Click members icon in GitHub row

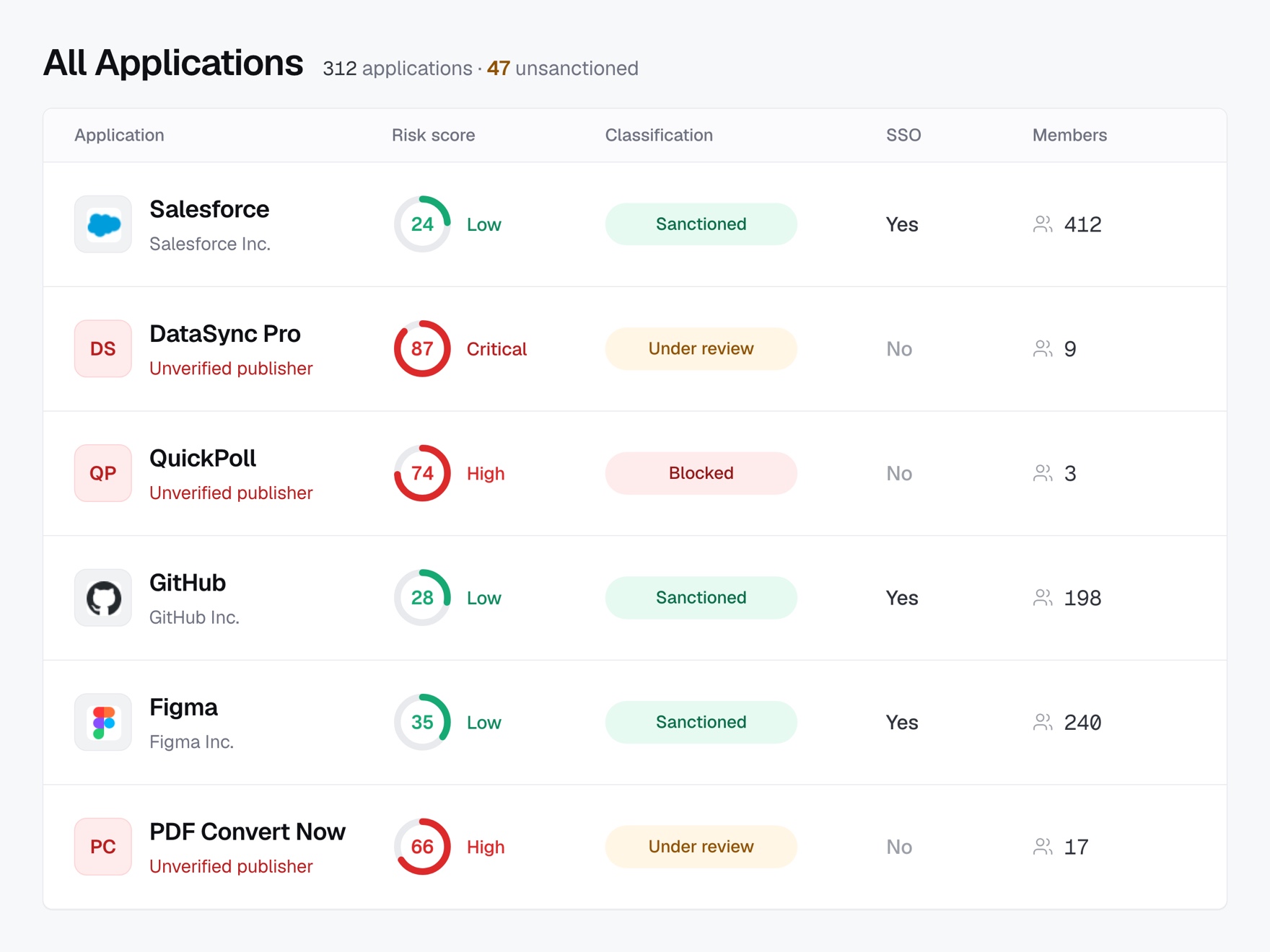pos(1043,598)
